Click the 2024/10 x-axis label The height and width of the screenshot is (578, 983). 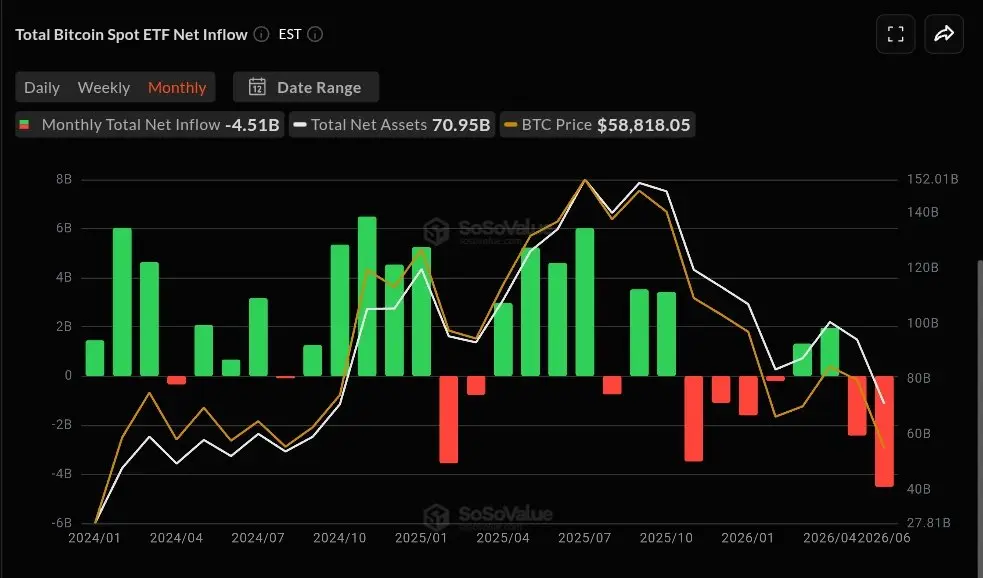click(339, 538)
